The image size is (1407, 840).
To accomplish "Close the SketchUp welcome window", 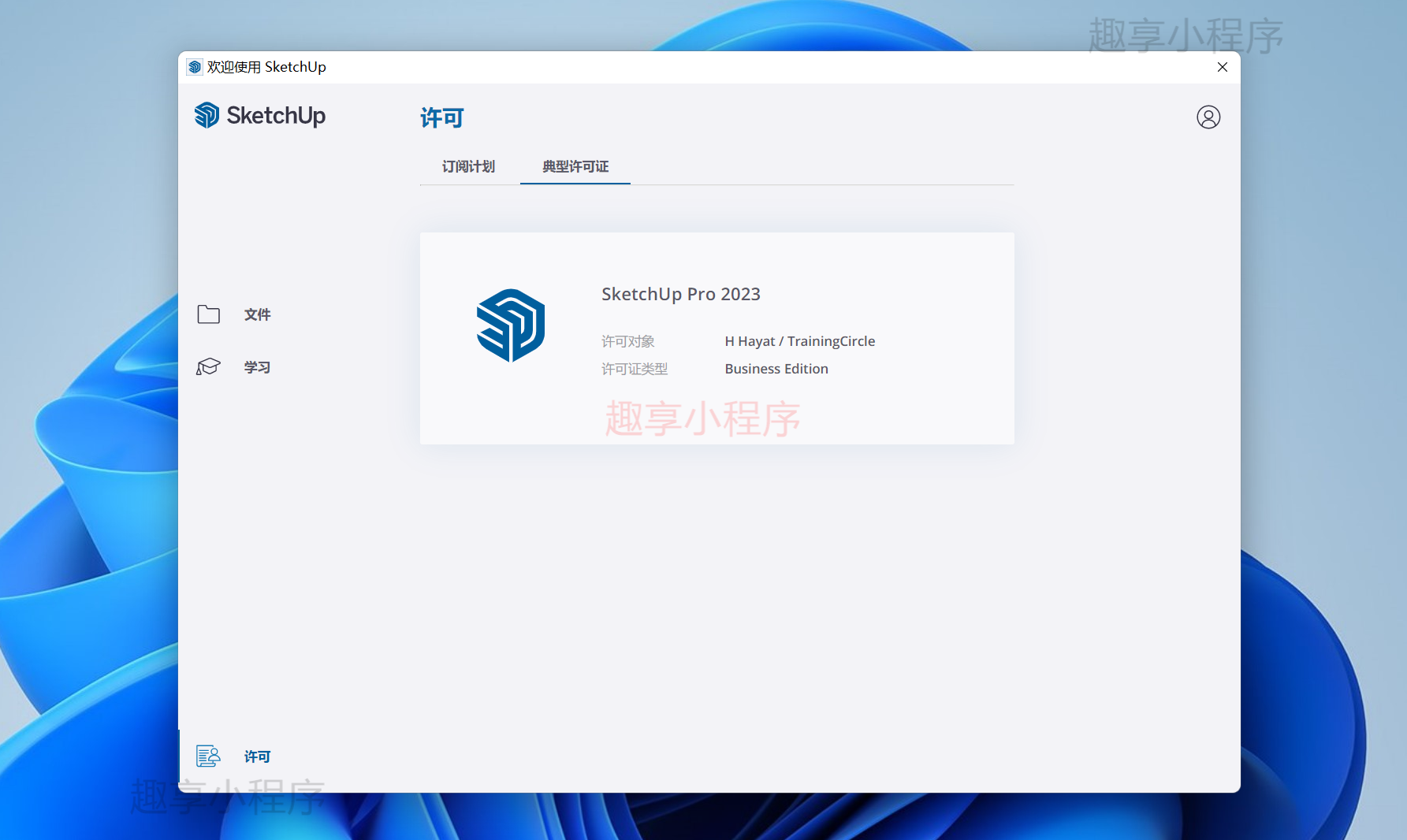I will [x=1223, y=67].
